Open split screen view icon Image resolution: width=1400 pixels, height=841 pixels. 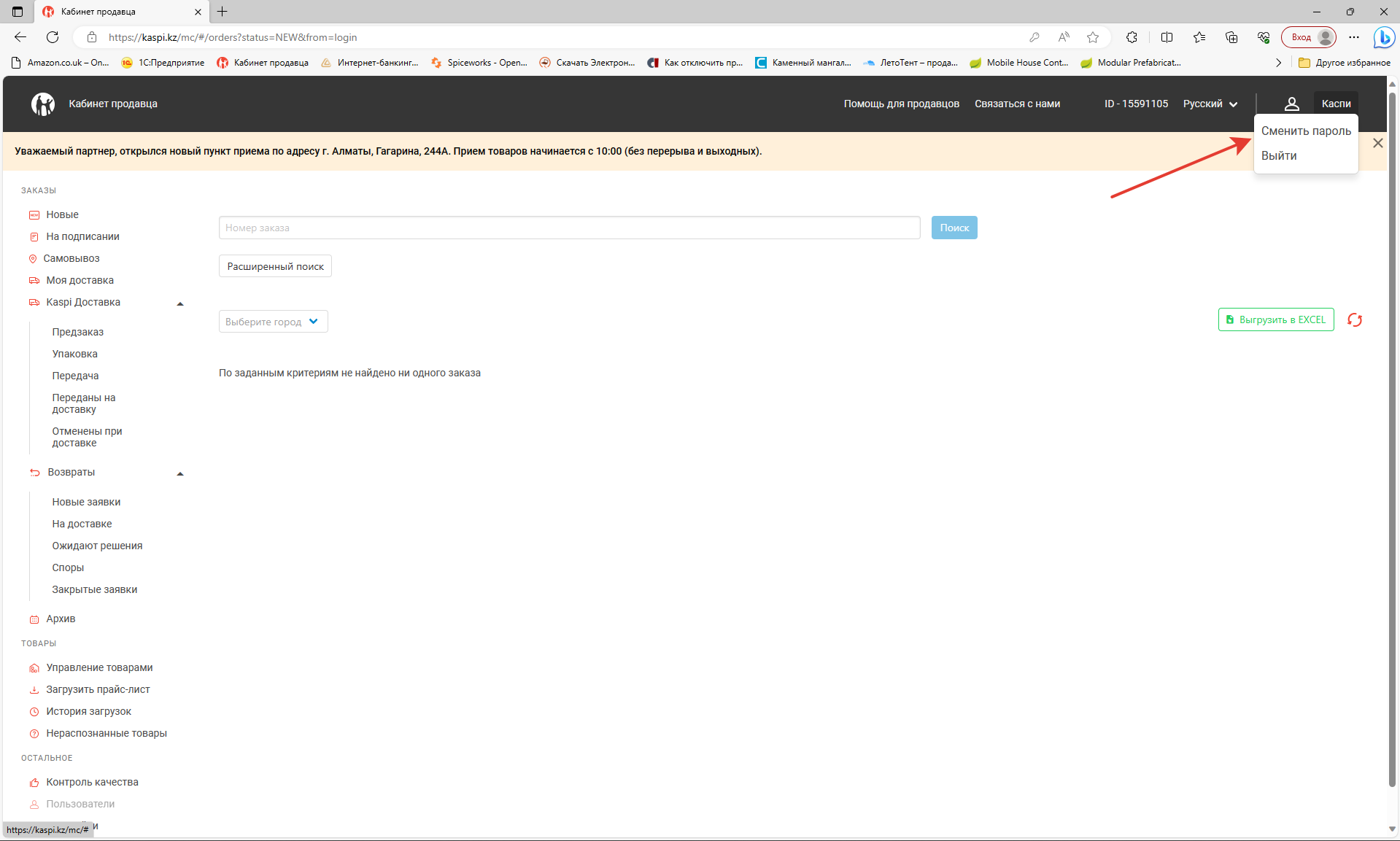click(1167, 37)
